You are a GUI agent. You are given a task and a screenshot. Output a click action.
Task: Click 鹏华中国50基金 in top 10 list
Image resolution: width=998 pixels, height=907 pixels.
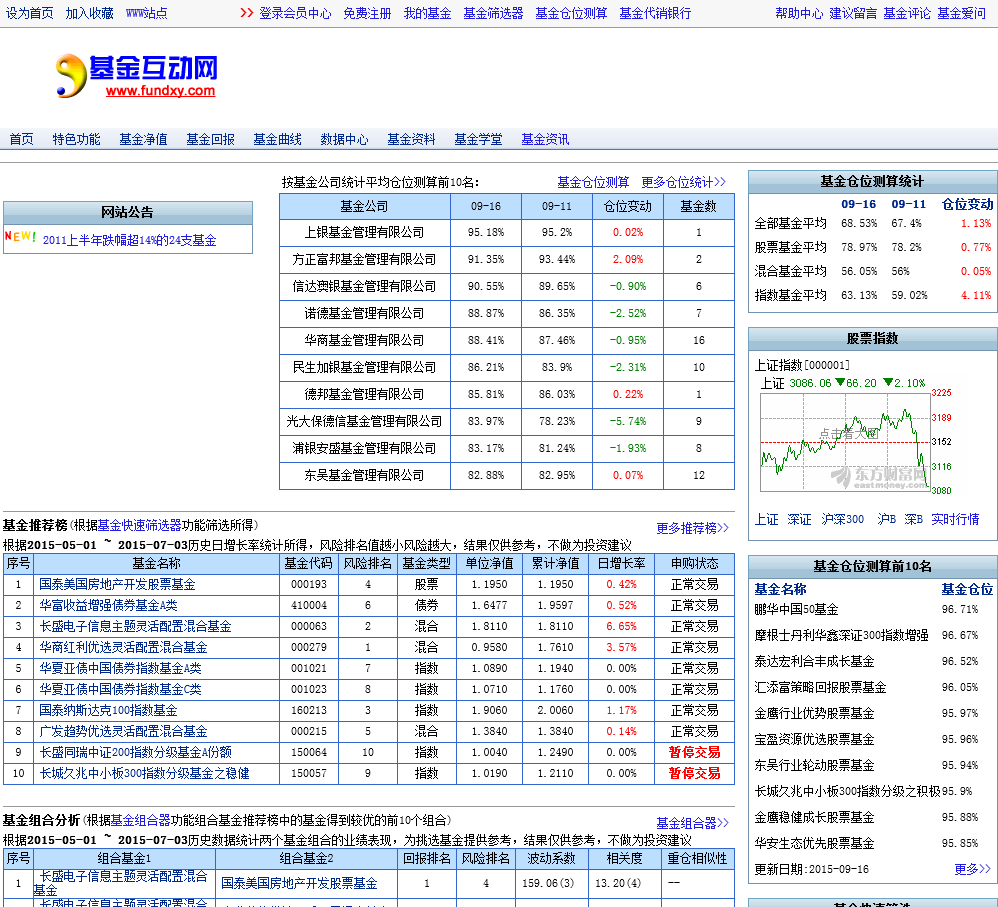click(796, 609)
